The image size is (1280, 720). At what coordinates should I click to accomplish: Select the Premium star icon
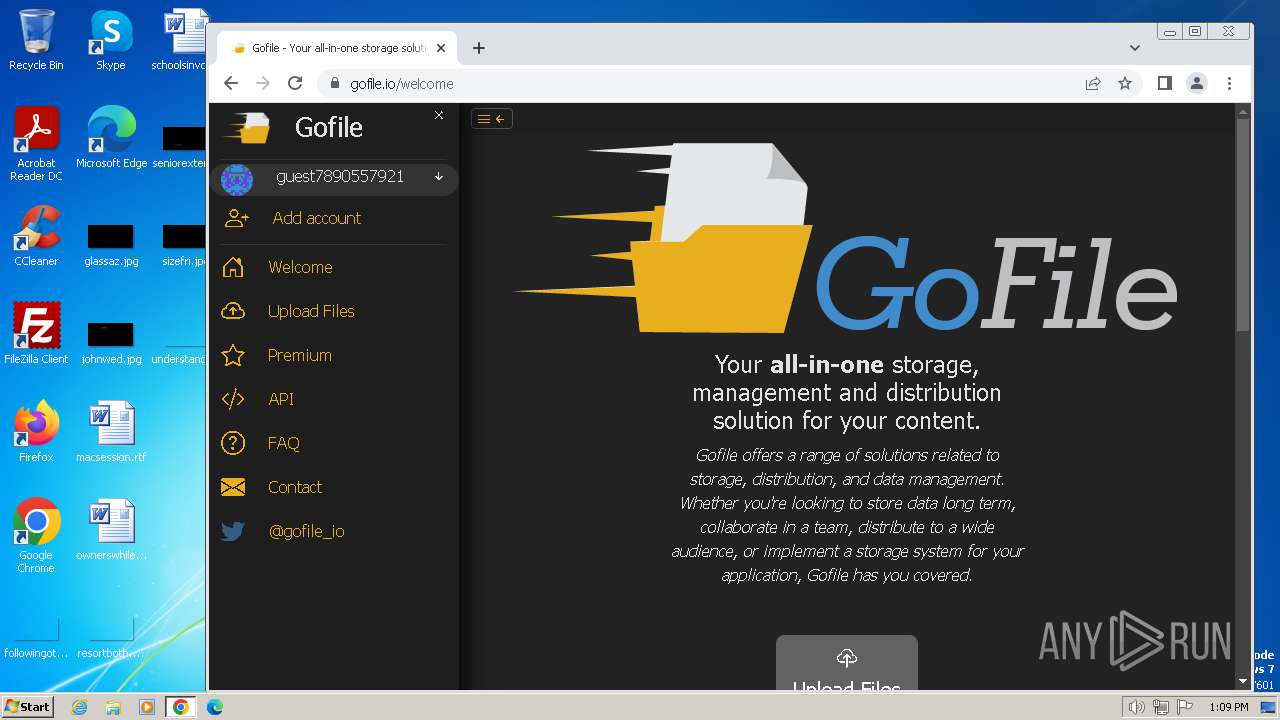pyautogui.click(x=233, y=355)
